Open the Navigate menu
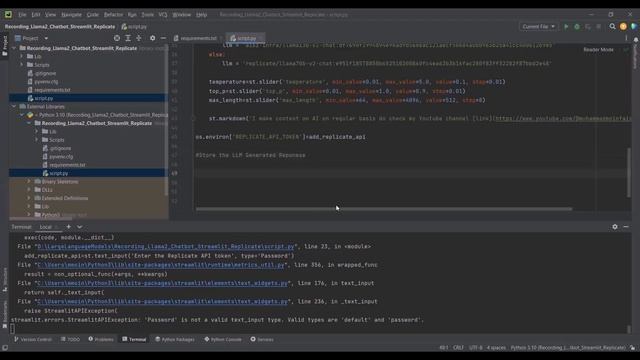Image resolution: width=640 pixels, height=360 pixels. click(x=71, y=15)
